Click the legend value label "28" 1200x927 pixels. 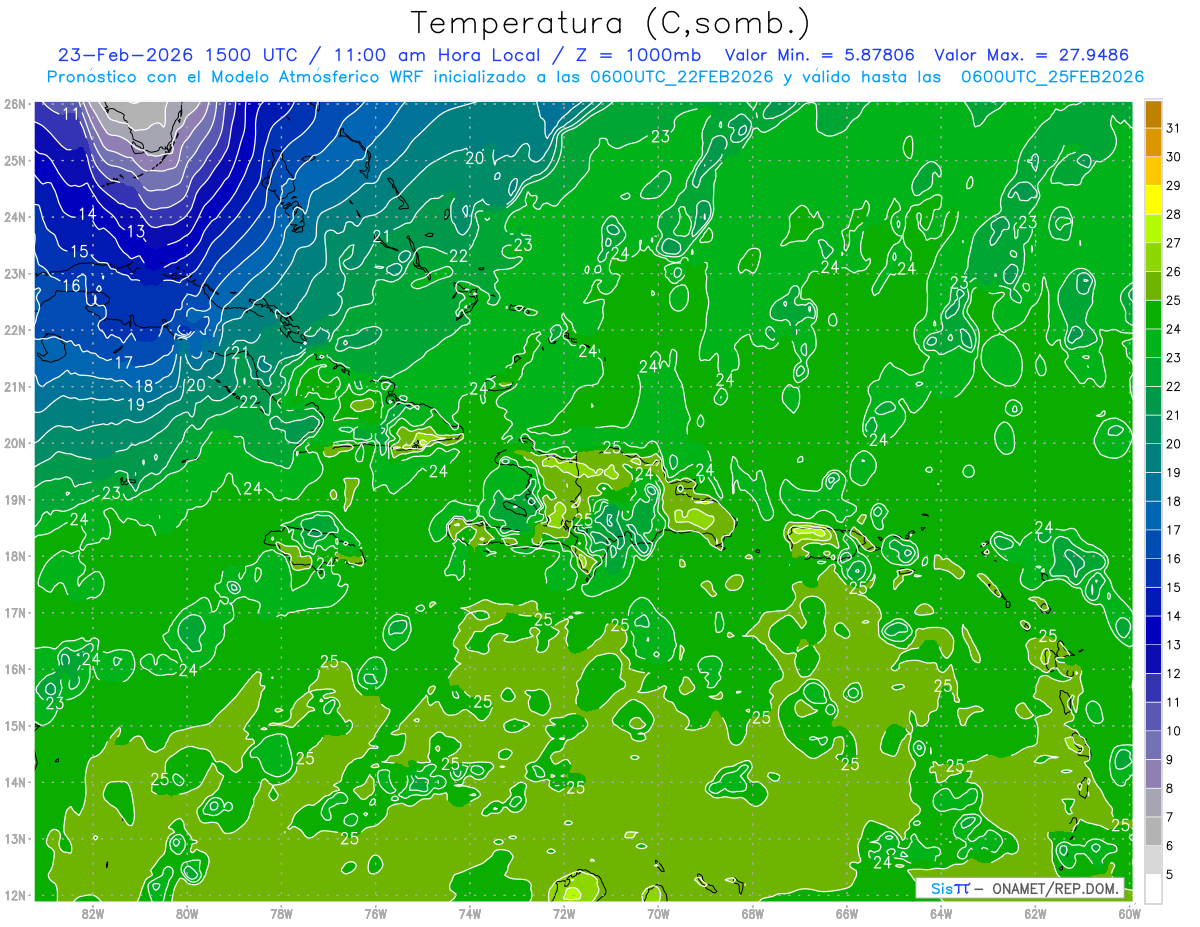[1174, 214]
